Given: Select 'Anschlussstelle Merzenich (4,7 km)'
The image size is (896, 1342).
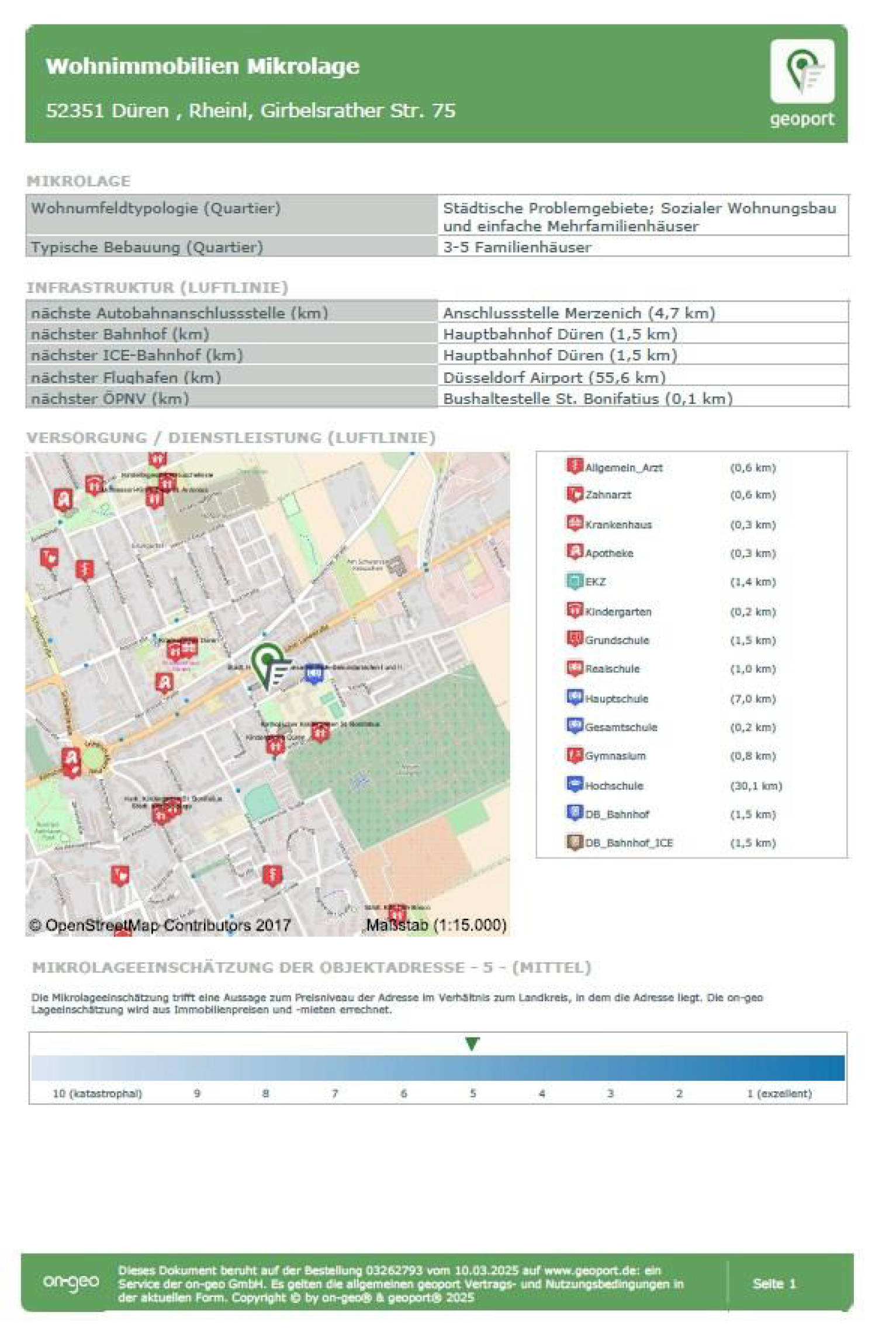Looking at the screenshot, I should point(579,313).
